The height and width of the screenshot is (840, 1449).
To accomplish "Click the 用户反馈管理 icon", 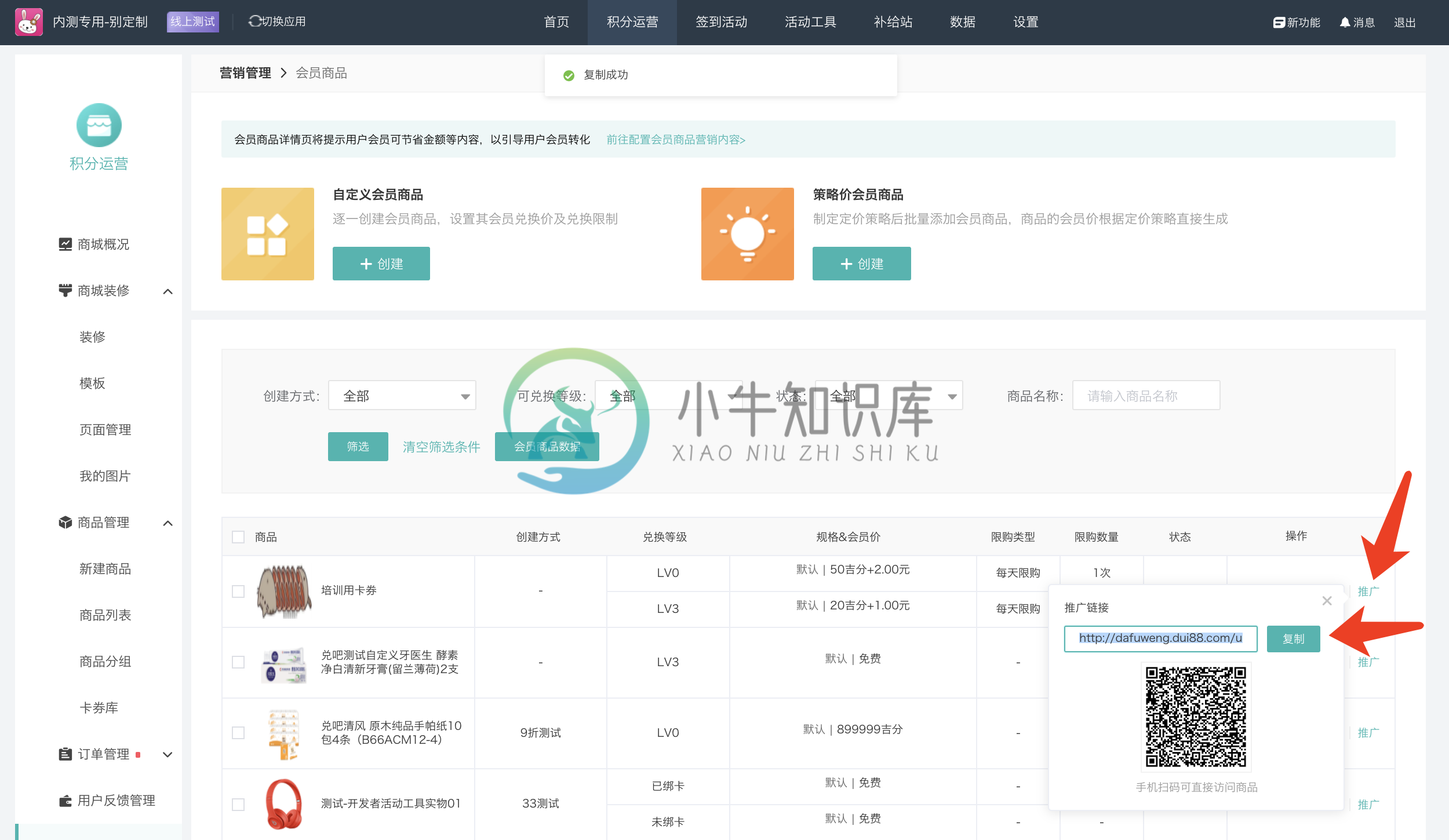I will coord(65,801).
